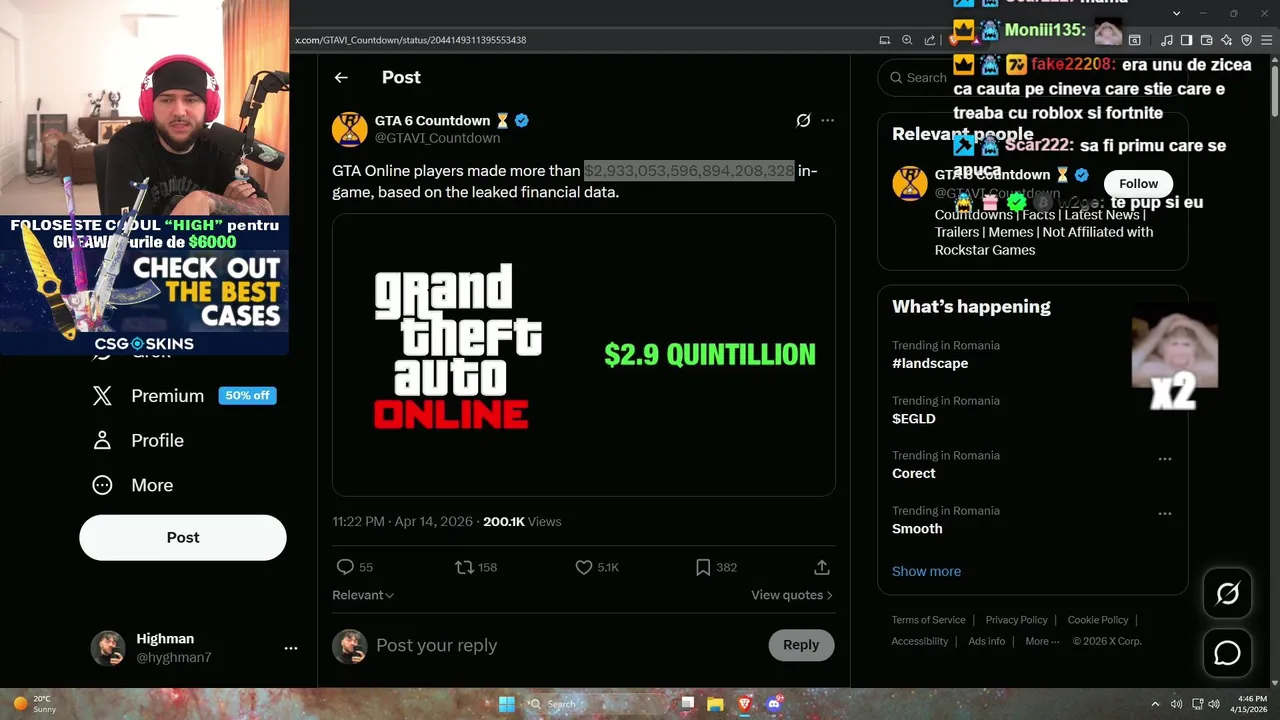
Task: Click the large white Post button
Action: coord(183,537)
